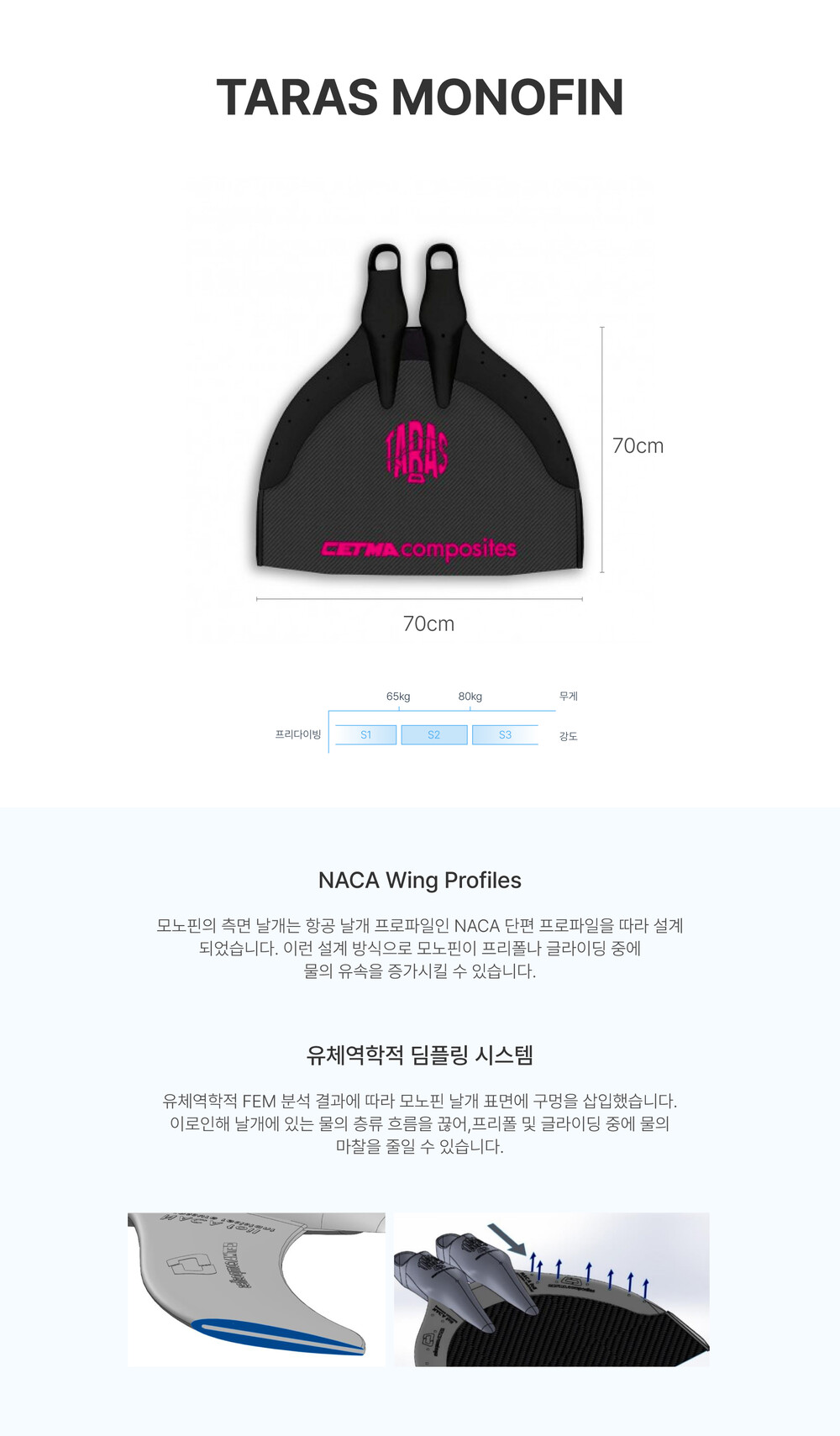Click the 무게 axis label
The image size is (840, 1436).
[569, 697]
